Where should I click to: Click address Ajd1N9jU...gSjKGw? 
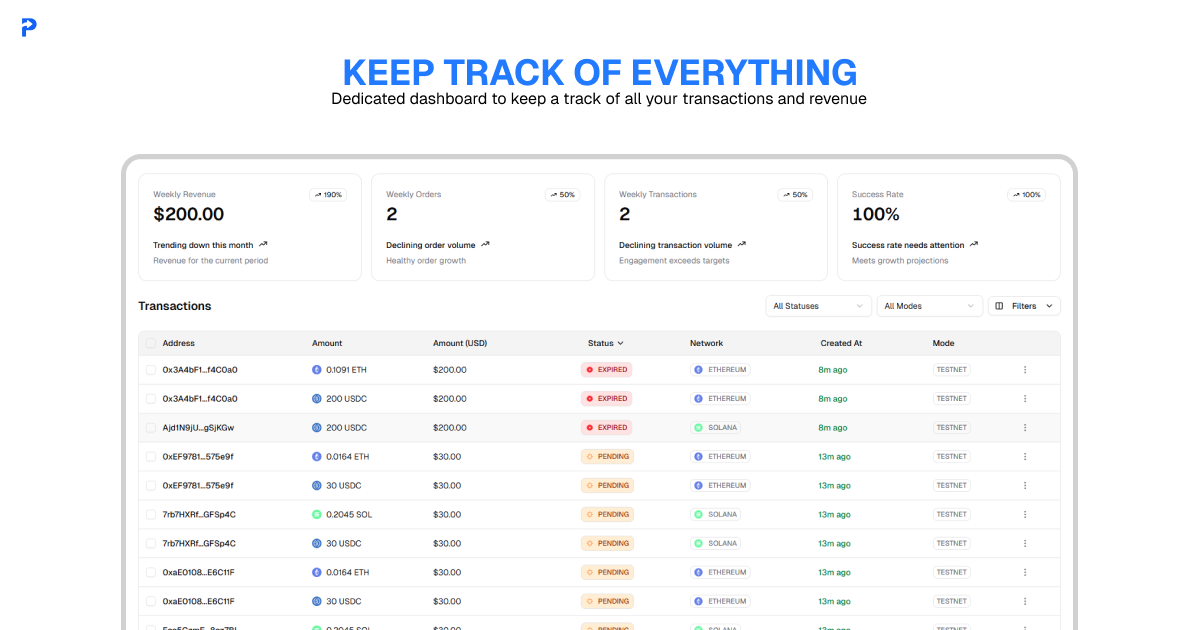pyautogui.click(x=198, y=428)
